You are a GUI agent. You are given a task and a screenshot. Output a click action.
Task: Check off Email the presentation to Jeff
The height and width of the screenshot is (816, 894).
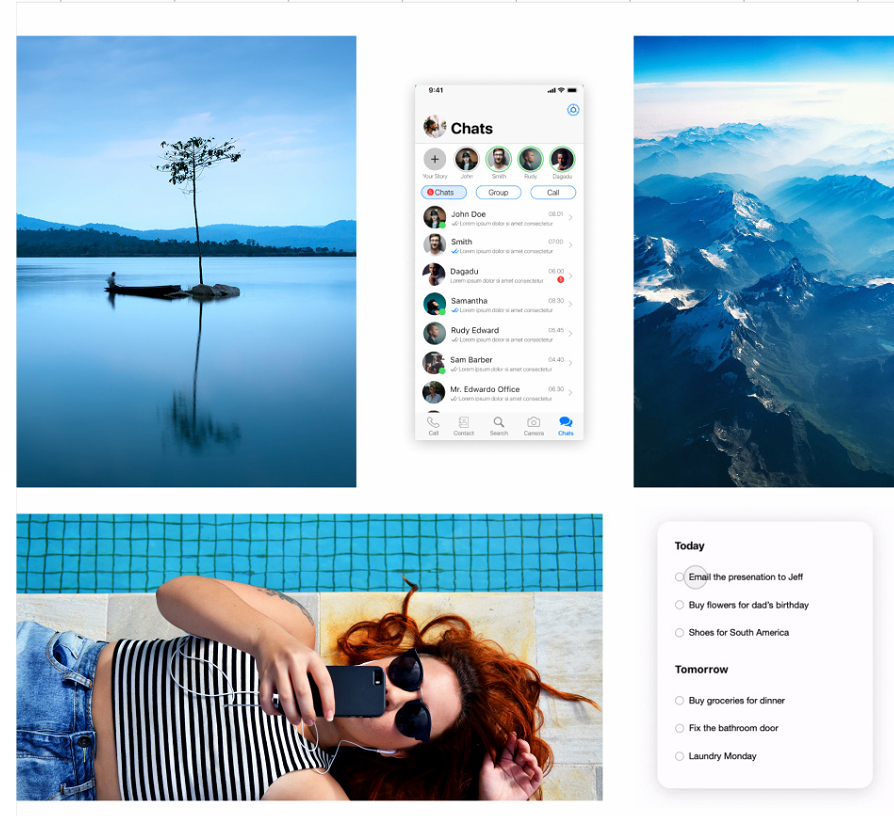pos(680,577)
